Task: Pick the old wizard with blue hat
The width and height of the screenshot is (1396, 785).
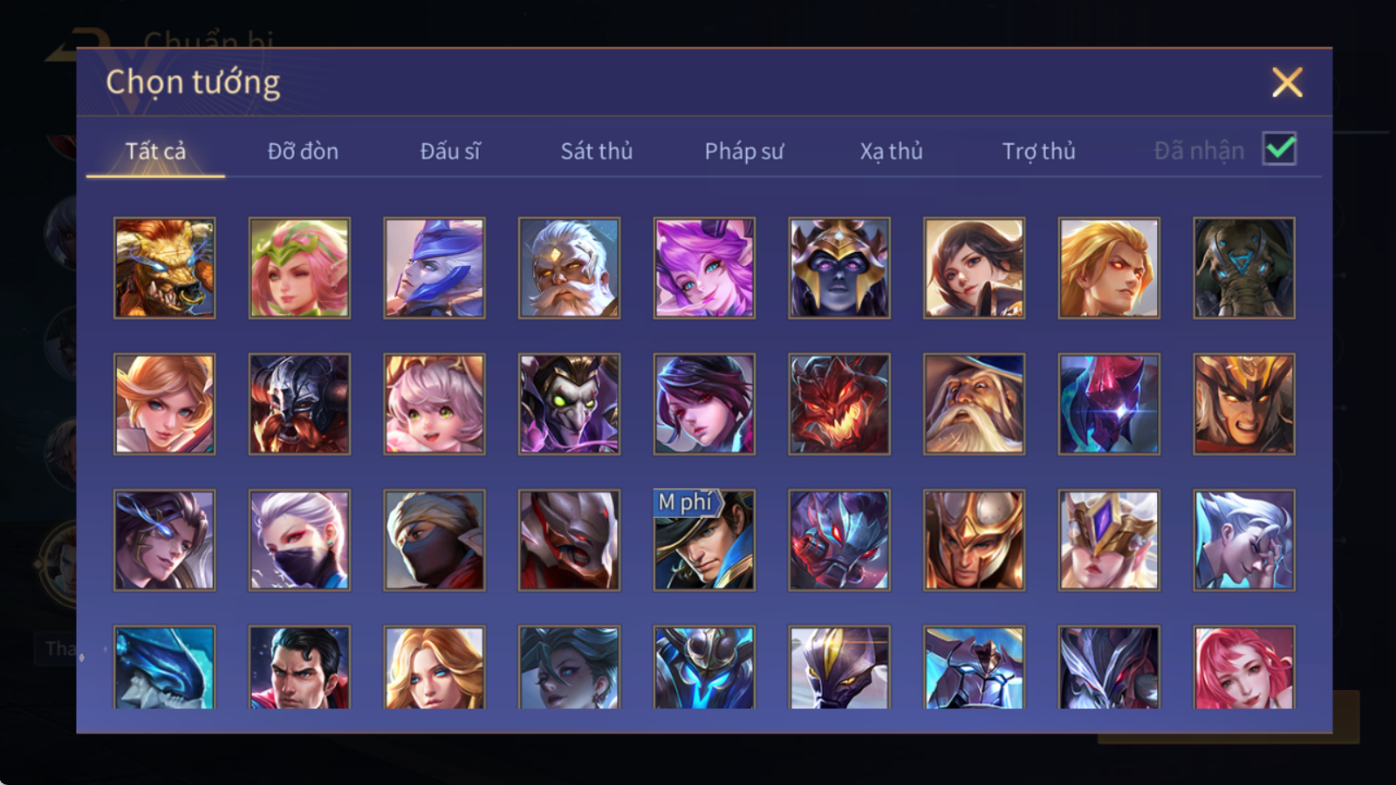Action: (x=974, y=404)
